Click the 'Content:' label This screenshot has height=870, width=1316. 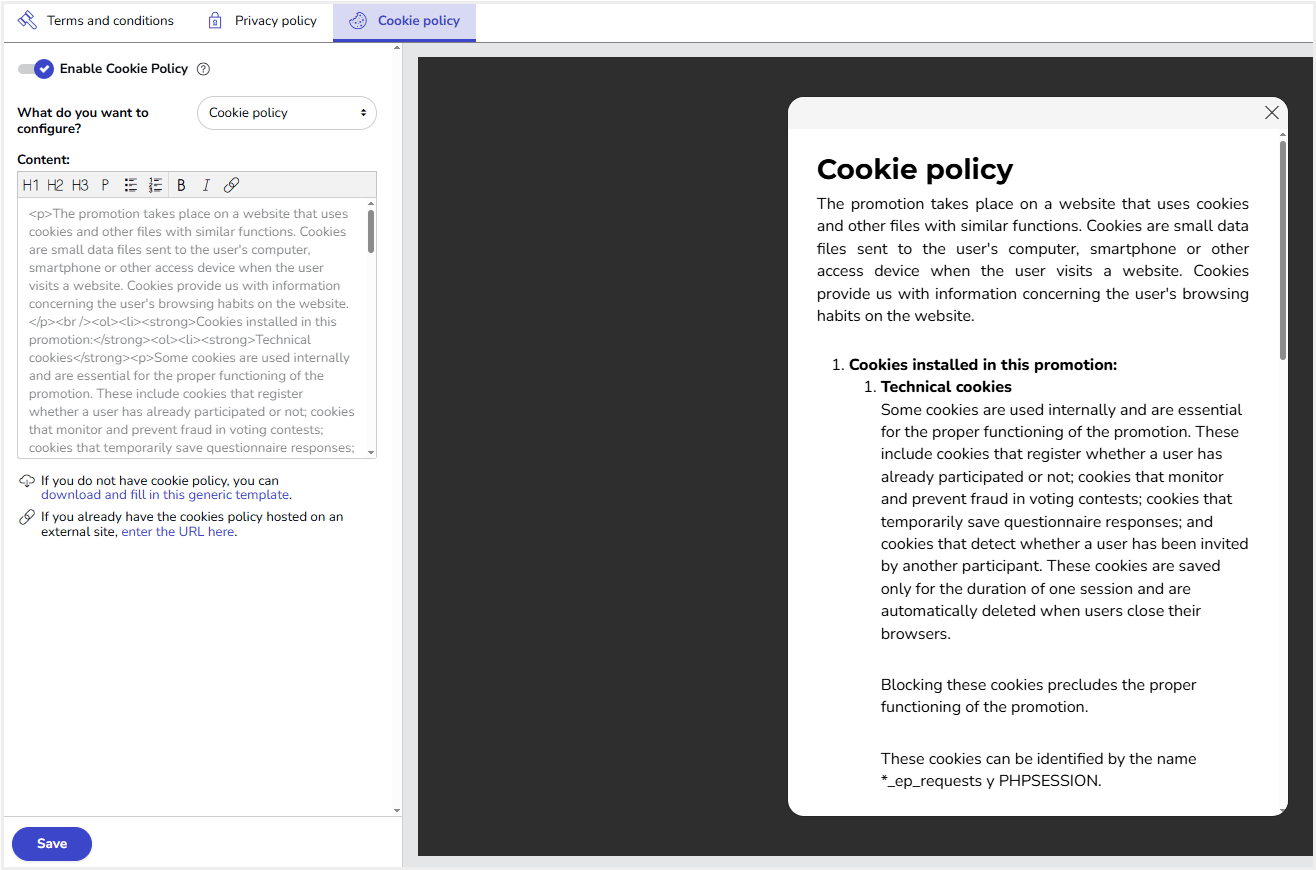click(x=44, y=160)
